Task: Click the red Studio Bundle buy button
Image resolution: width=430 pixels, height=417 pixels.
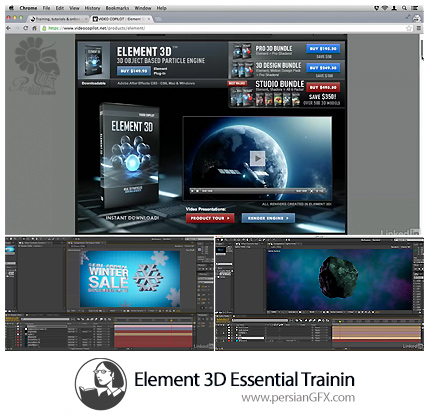Action: tap(323, 87)
